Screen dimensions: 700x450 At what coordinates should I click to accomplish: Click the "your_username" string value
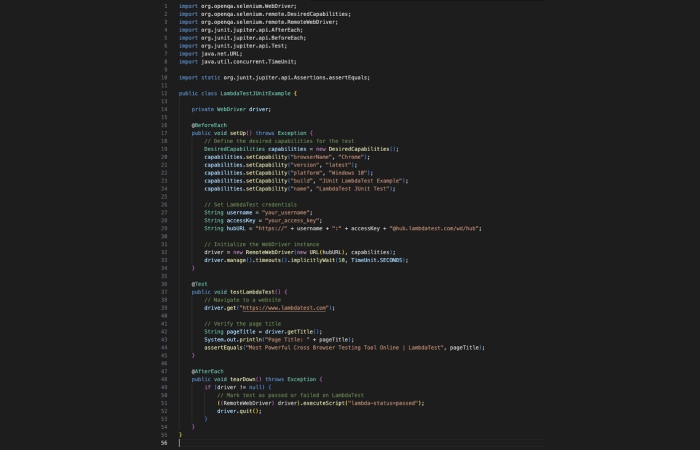286,212
